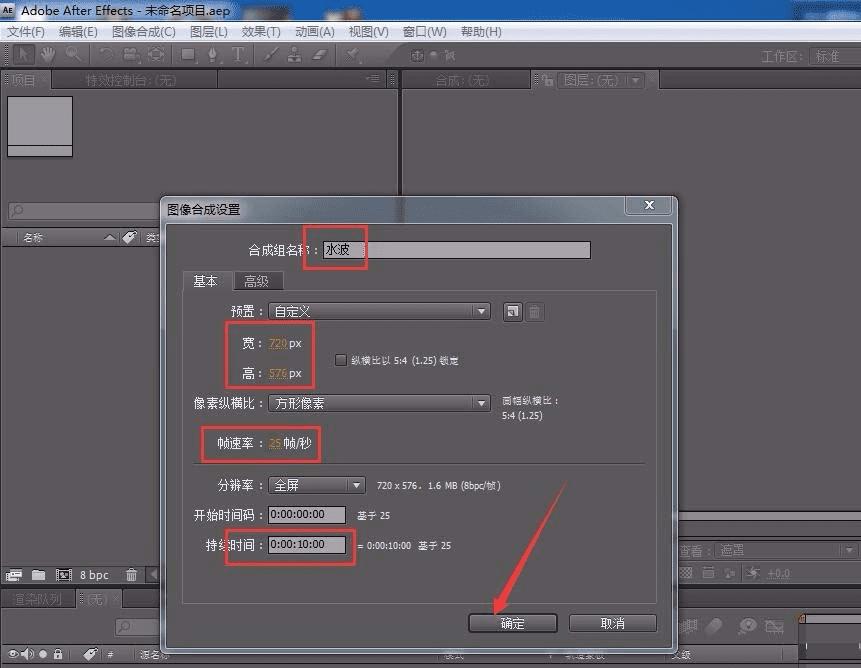Switch to the 基本 tab in dialog
861x668 pixels.
(206, 281)
